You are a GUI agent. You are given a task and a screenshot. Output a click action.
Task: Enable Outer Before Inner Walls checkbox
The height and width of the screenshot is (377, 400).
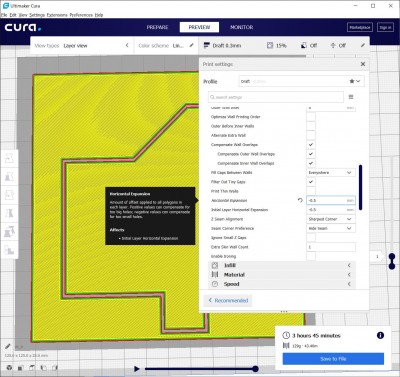click(311, 126)
